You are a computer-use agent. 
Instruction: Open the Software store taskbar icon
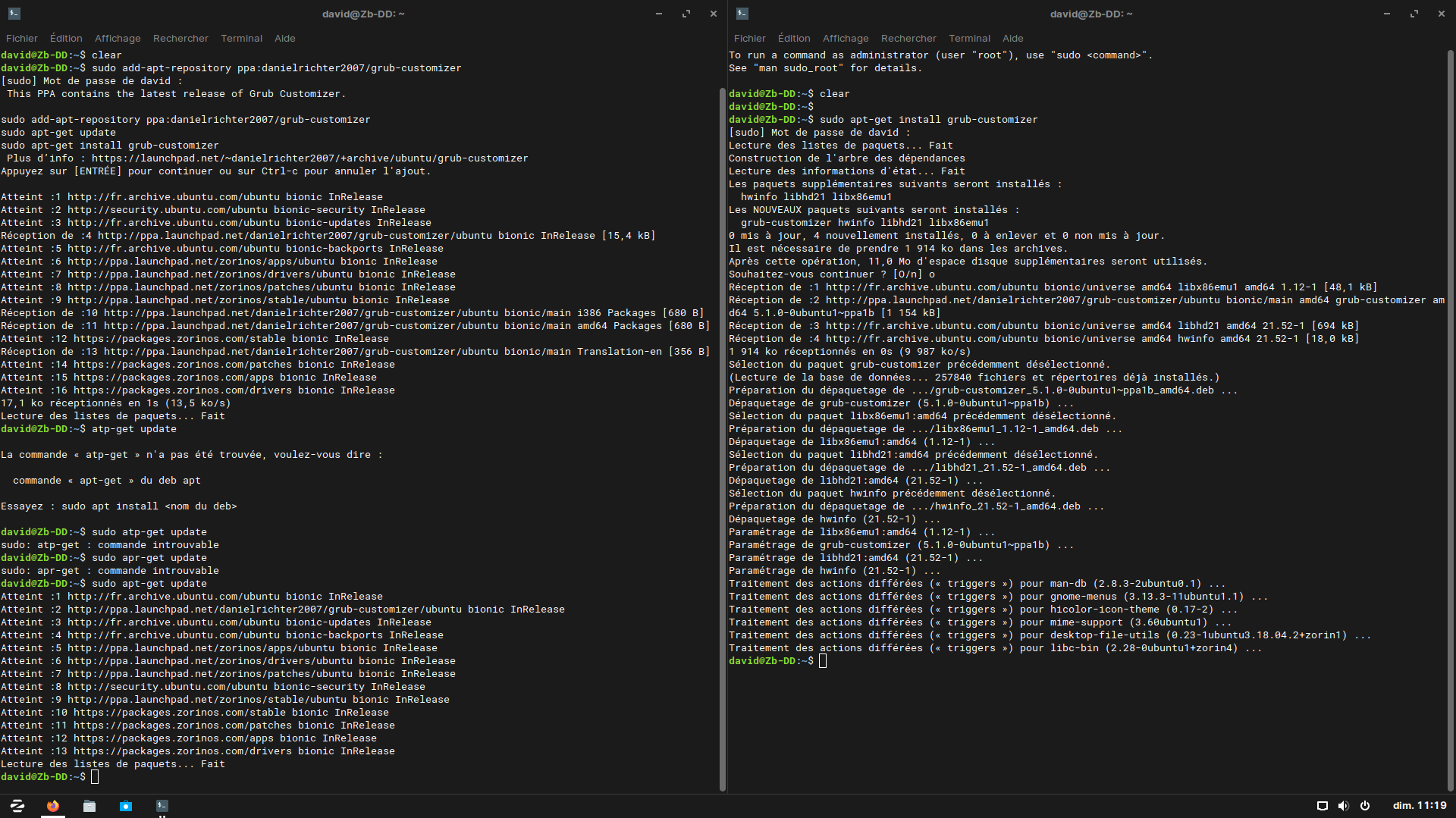126,806
